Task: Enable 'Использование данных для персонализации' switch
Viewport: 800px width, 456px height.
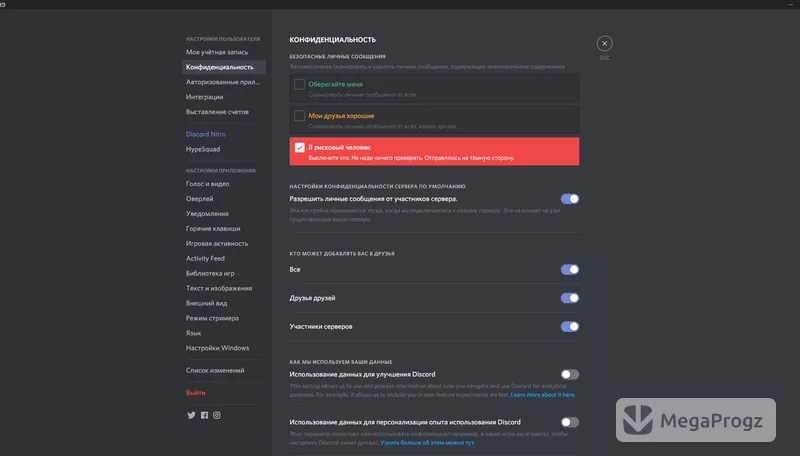Action: click(x=569, y=422)
